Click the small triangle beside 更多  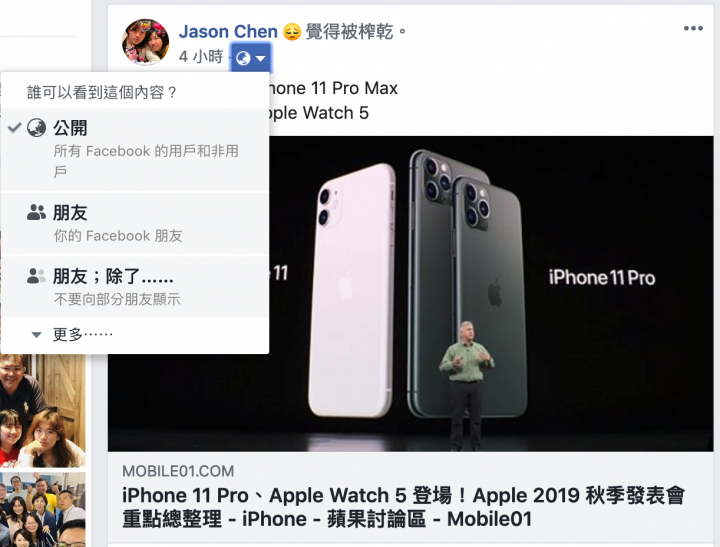(x=36, y=335)
